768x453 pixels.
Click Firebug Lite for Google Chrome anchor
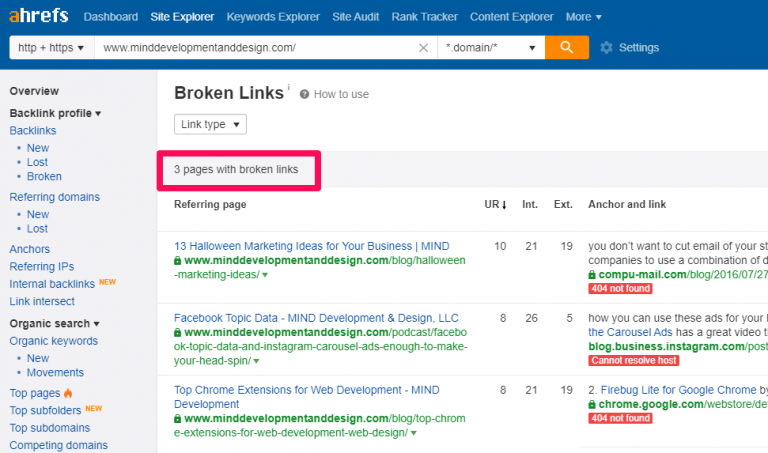click(678, 390)
